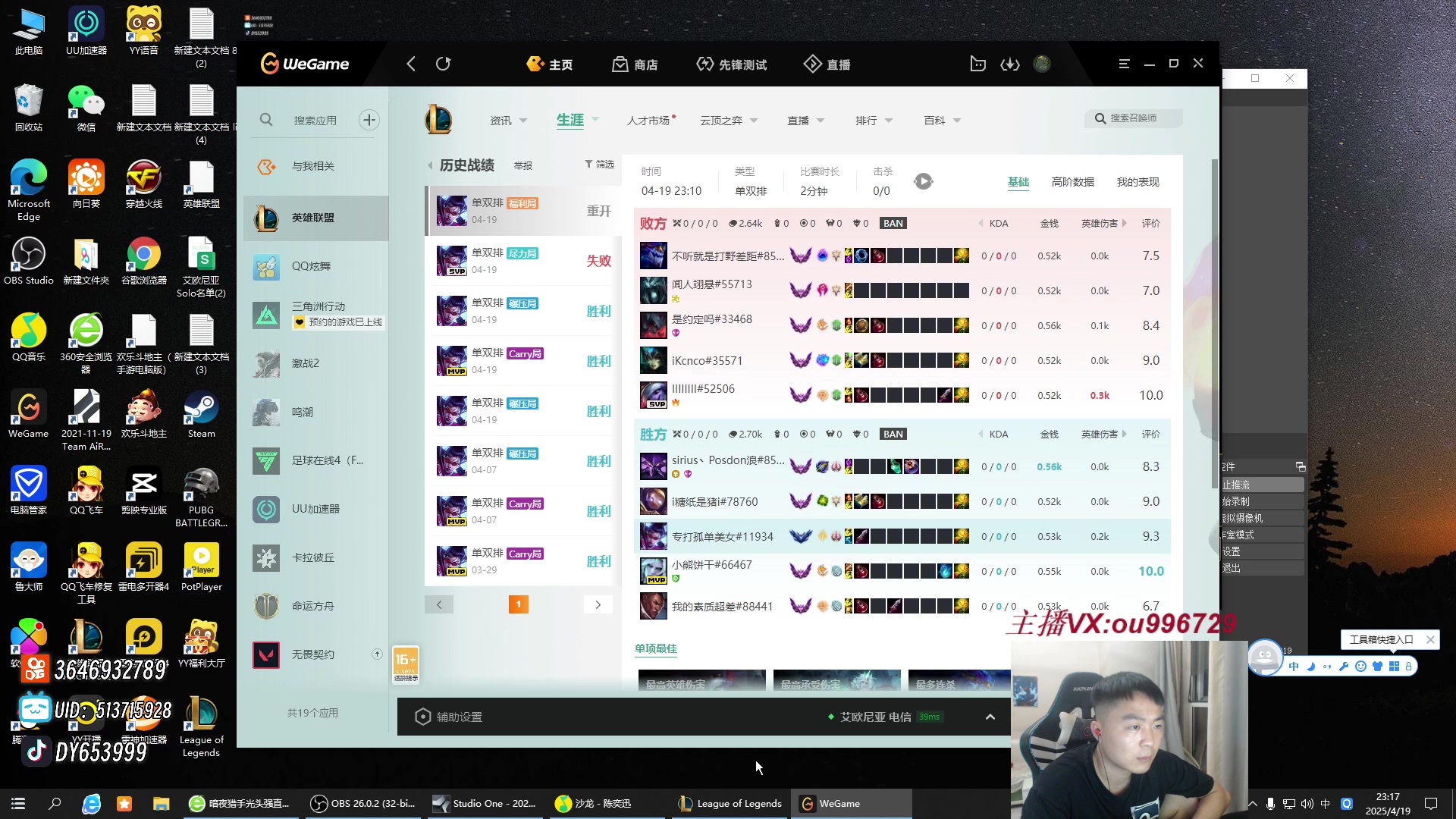Open QQ音乐 desktop icon

(x=29, y=337)
